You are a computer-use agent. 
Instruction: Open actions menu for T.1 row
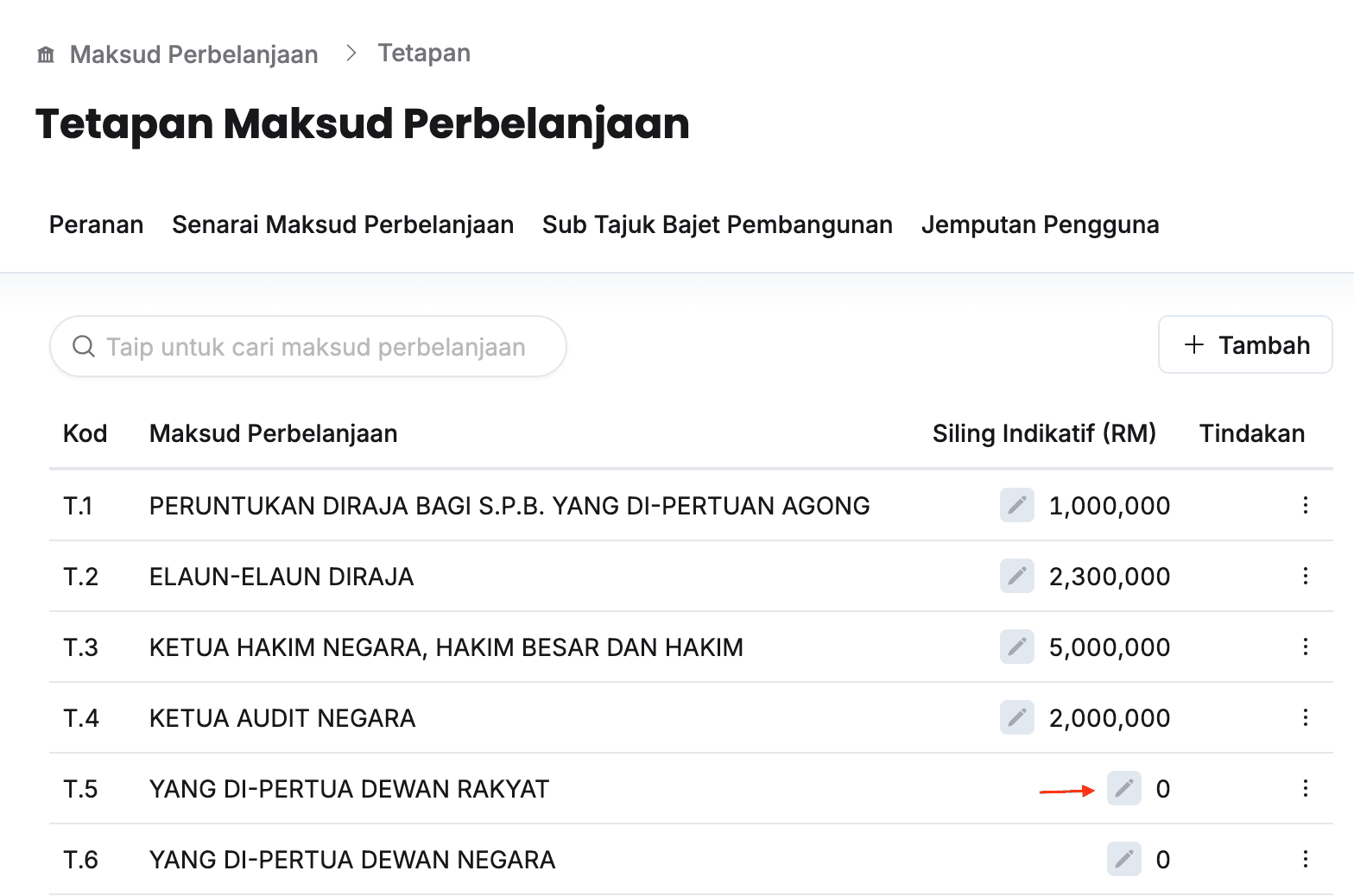[x=1305, y=505]
